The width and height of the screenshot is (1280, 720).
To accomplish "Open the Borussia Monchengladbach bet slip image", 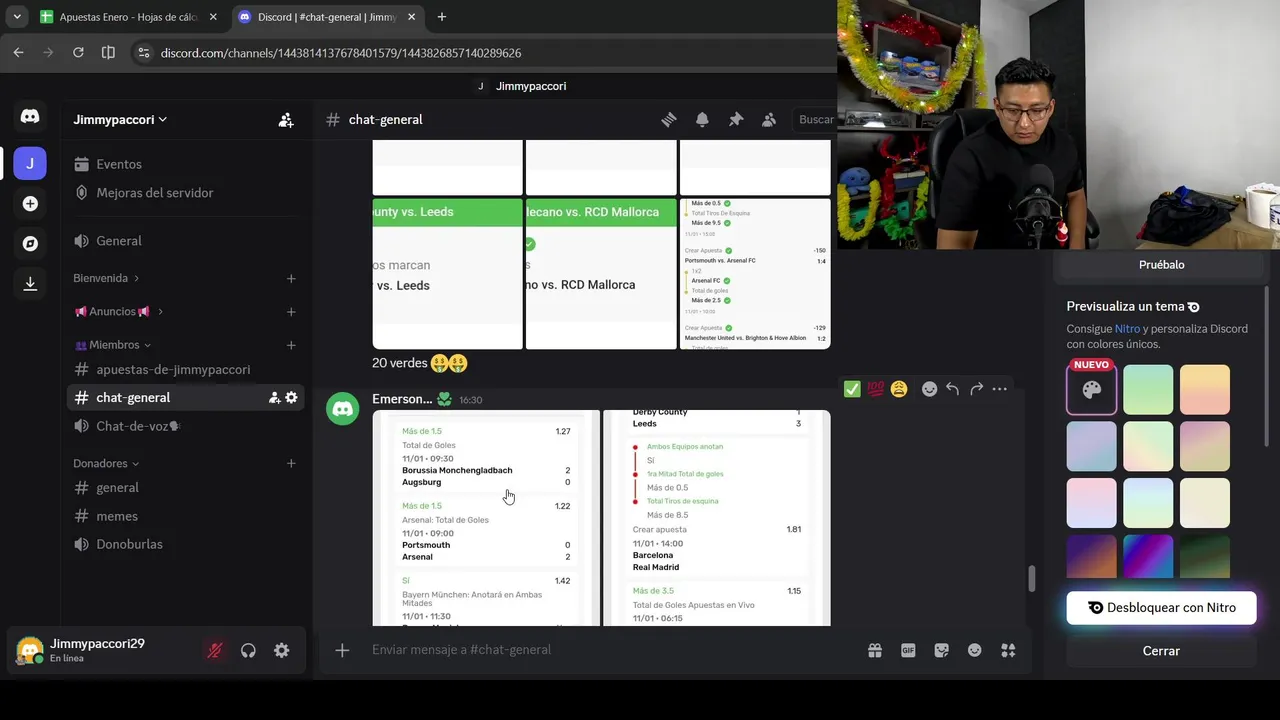I will tap(486, 518).
